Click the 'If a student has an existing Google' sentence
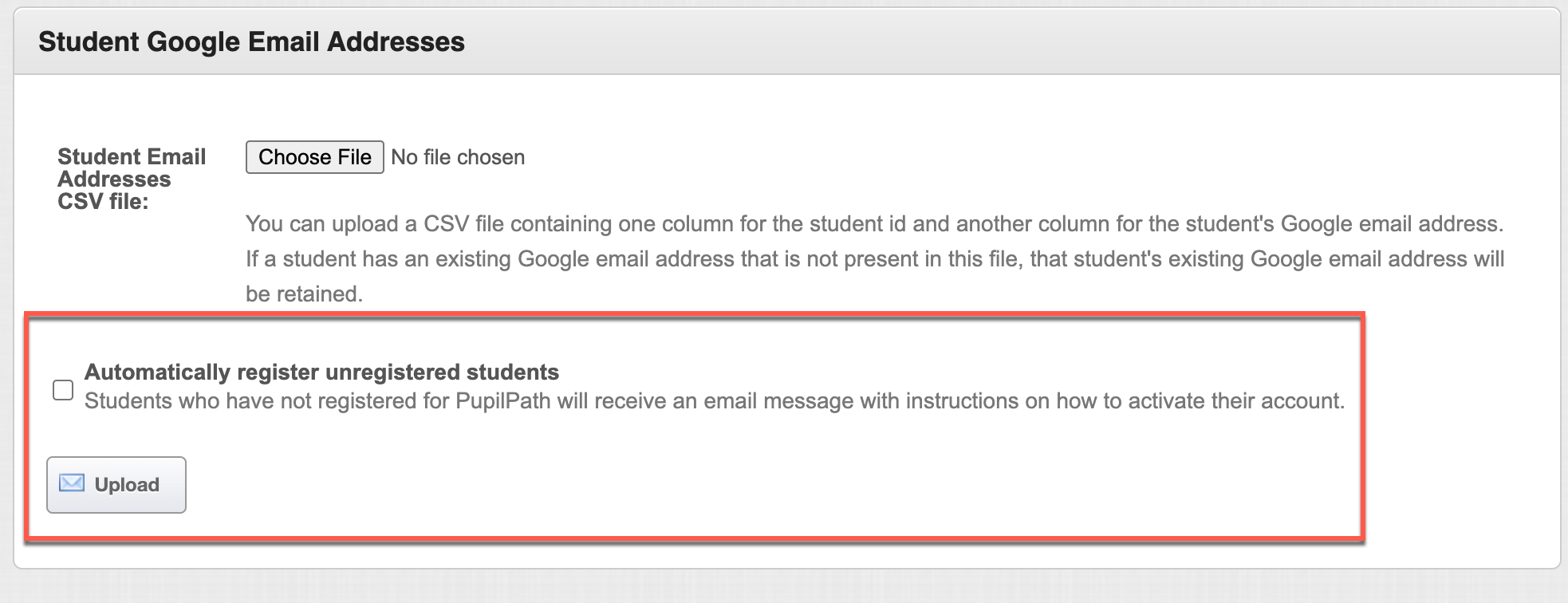1568x603 pixels. tap(875, 258)
